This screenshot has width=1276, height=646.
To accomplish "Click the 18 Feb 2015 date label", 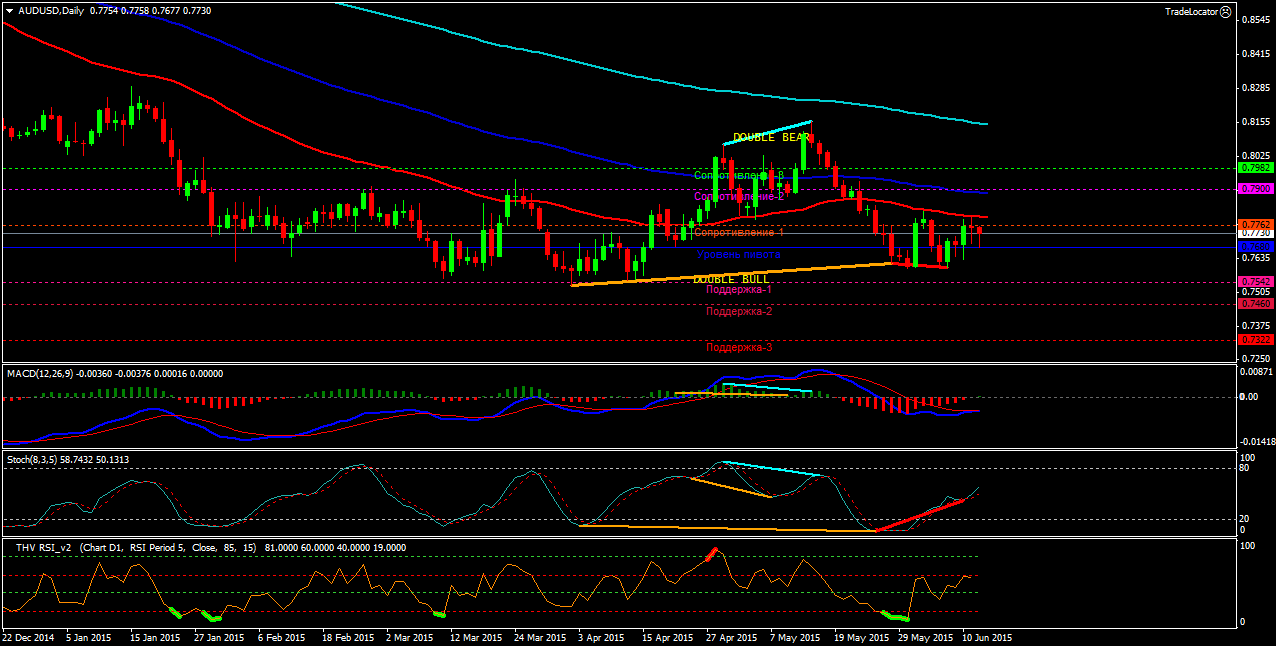I will click(x=347, y=637).
